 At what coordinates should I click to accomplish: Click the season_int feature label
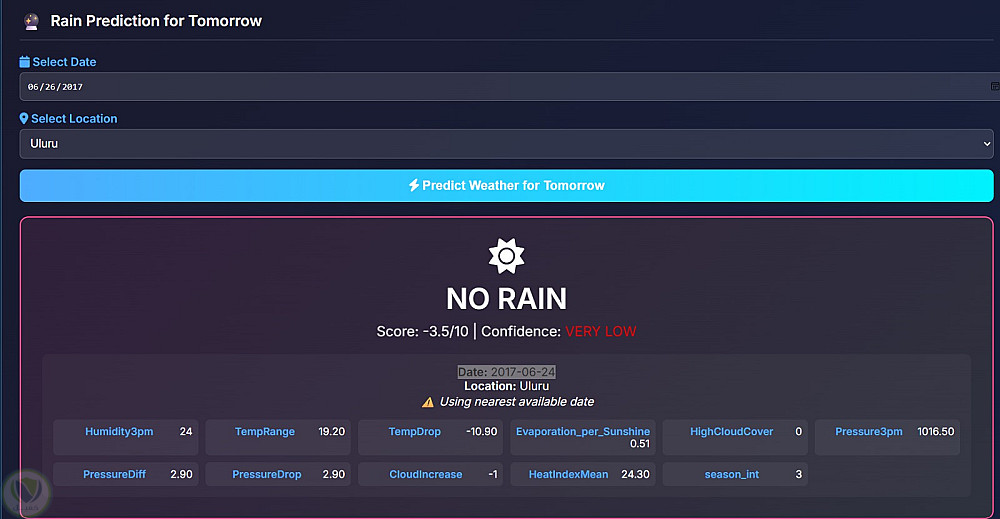pos(732,474)
